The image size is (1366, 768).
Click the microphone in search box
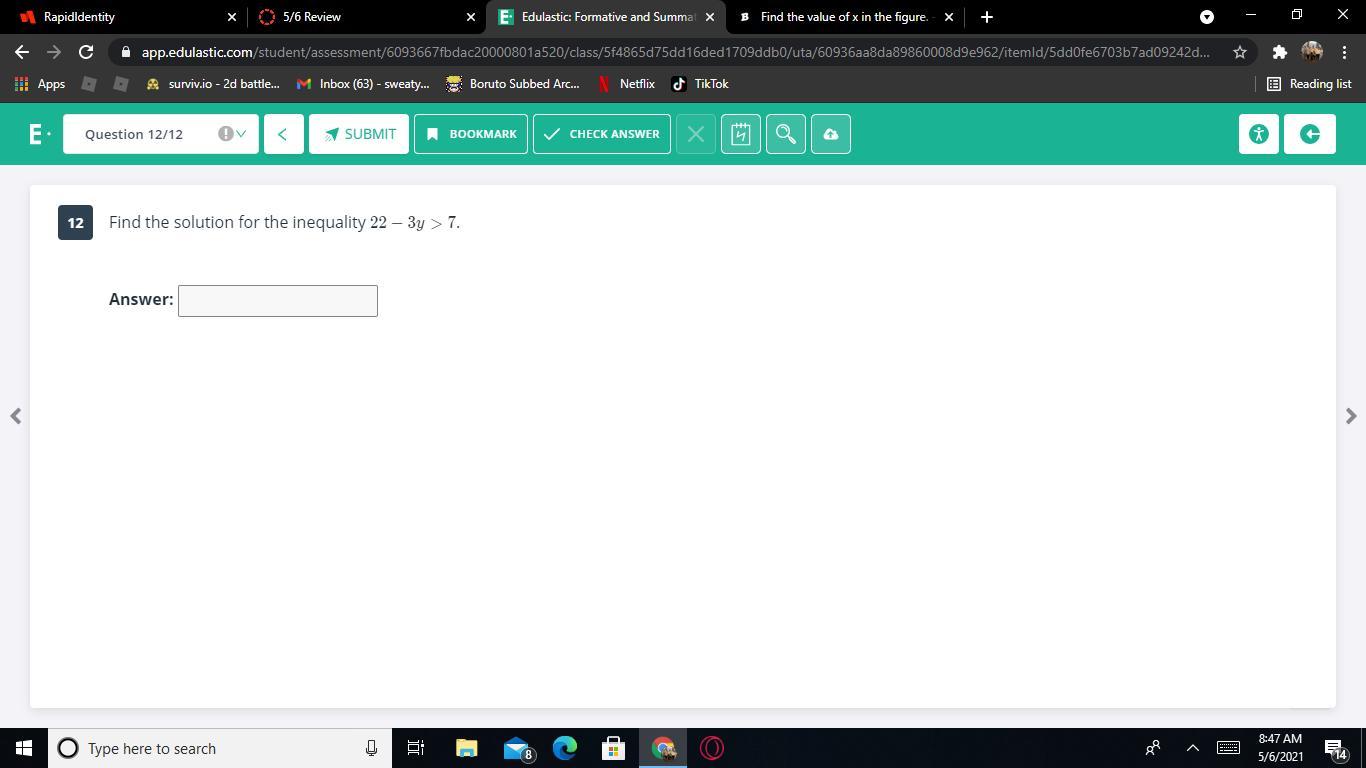click(371, 748)
